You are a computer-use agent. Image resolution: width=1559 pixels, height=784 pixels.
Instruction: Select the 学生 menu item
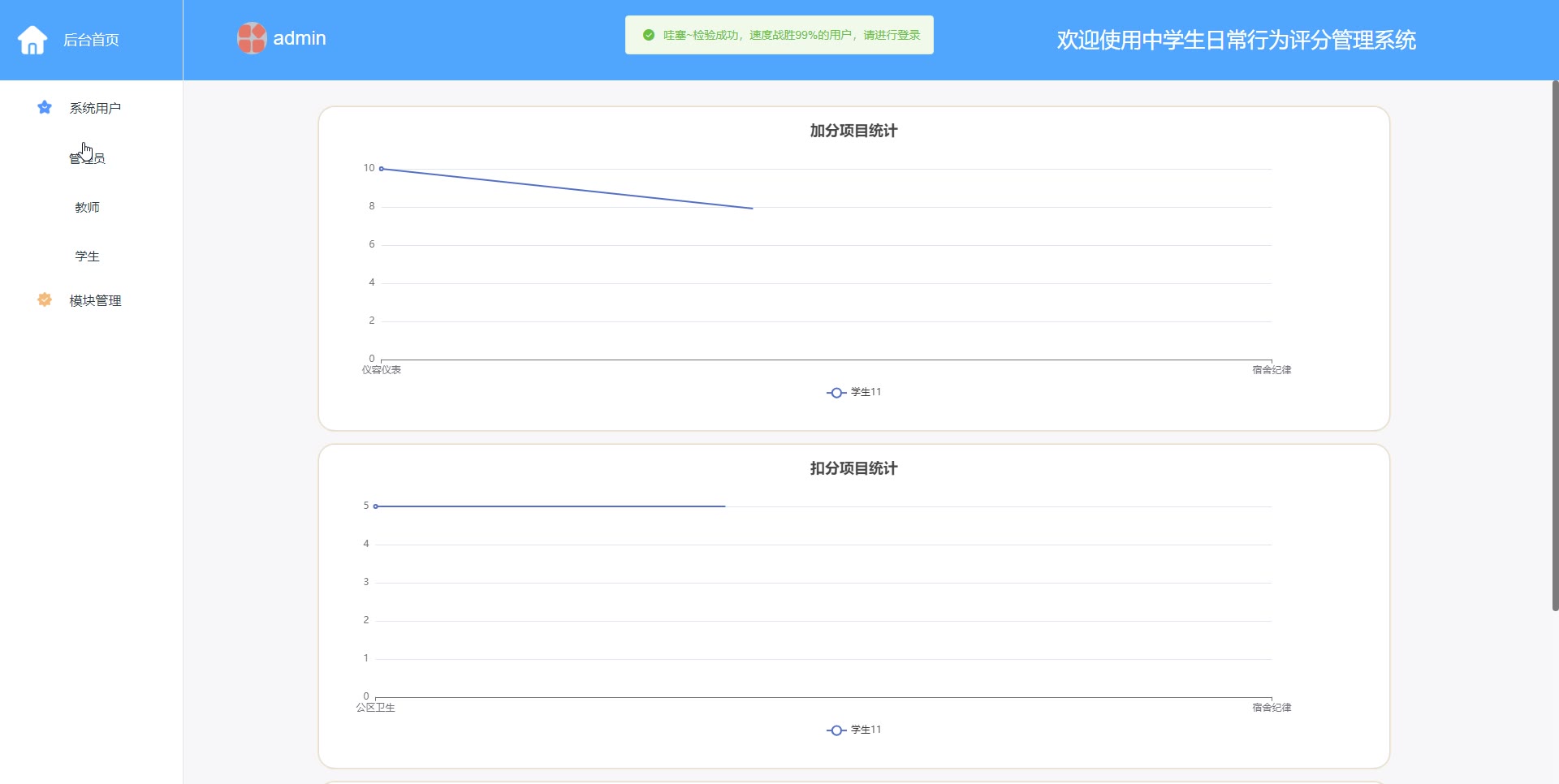click(87, 256)
